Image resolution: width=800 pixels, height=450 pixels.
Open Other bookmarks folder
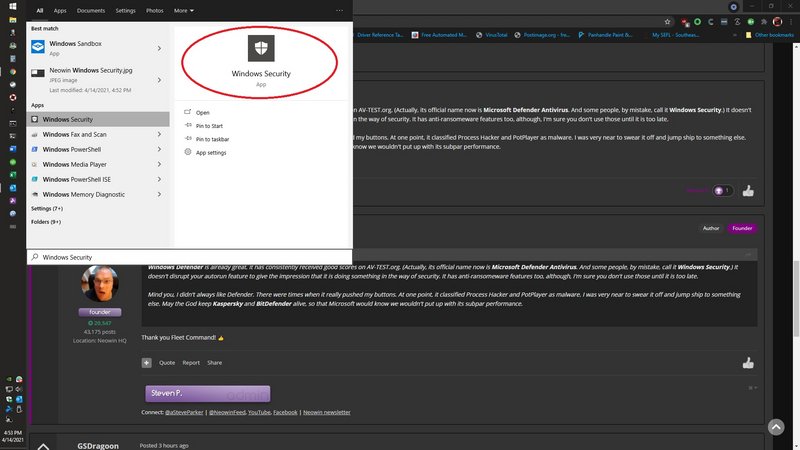point(769,35)
